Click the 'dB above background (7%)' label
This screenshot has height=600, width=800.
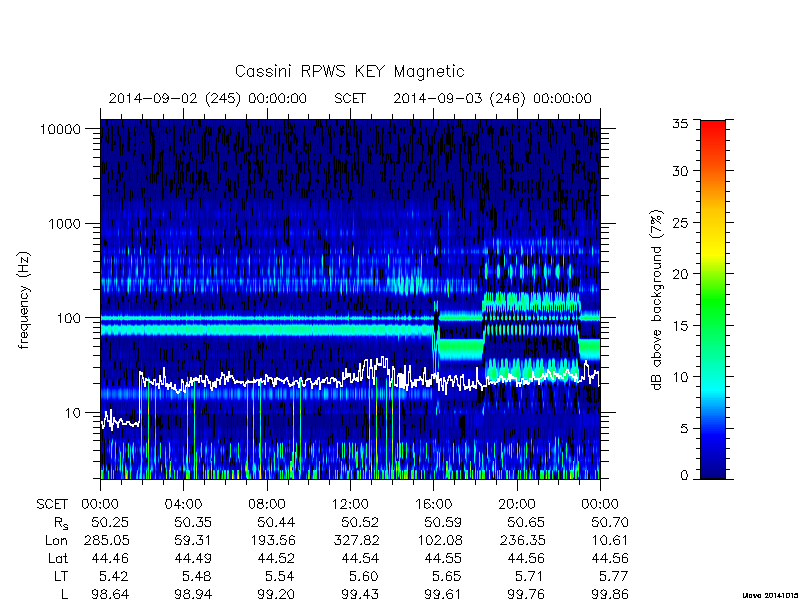(658, 300)
